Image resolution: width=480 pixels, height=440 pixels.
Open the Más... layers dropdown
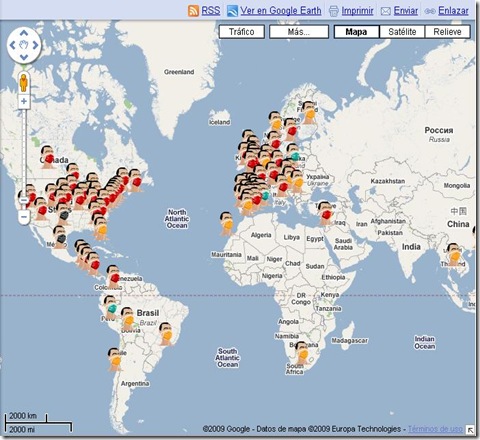point(299,32)
